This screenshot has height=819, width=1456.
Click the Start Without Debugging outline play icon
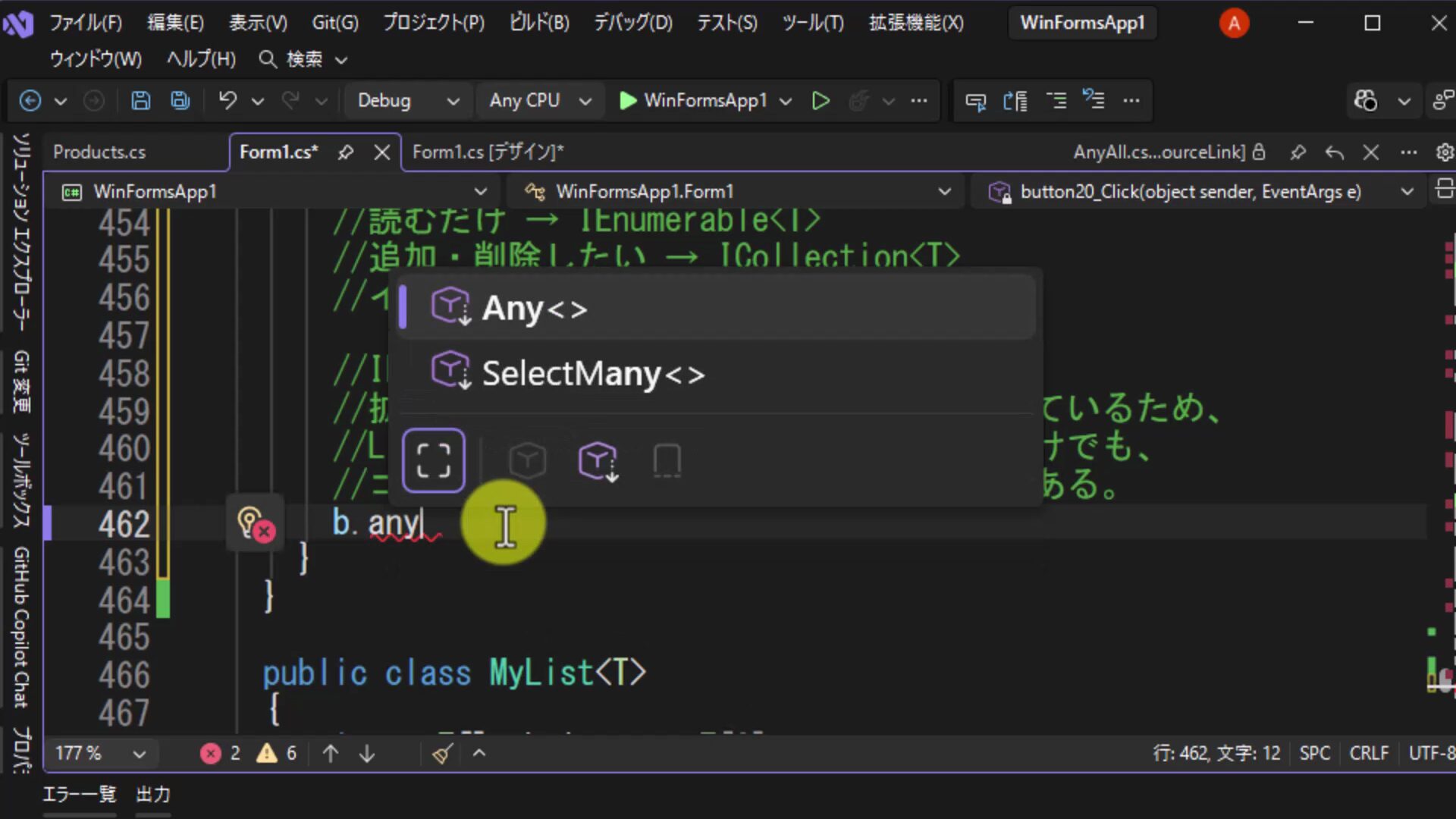[x=820, y=100]
